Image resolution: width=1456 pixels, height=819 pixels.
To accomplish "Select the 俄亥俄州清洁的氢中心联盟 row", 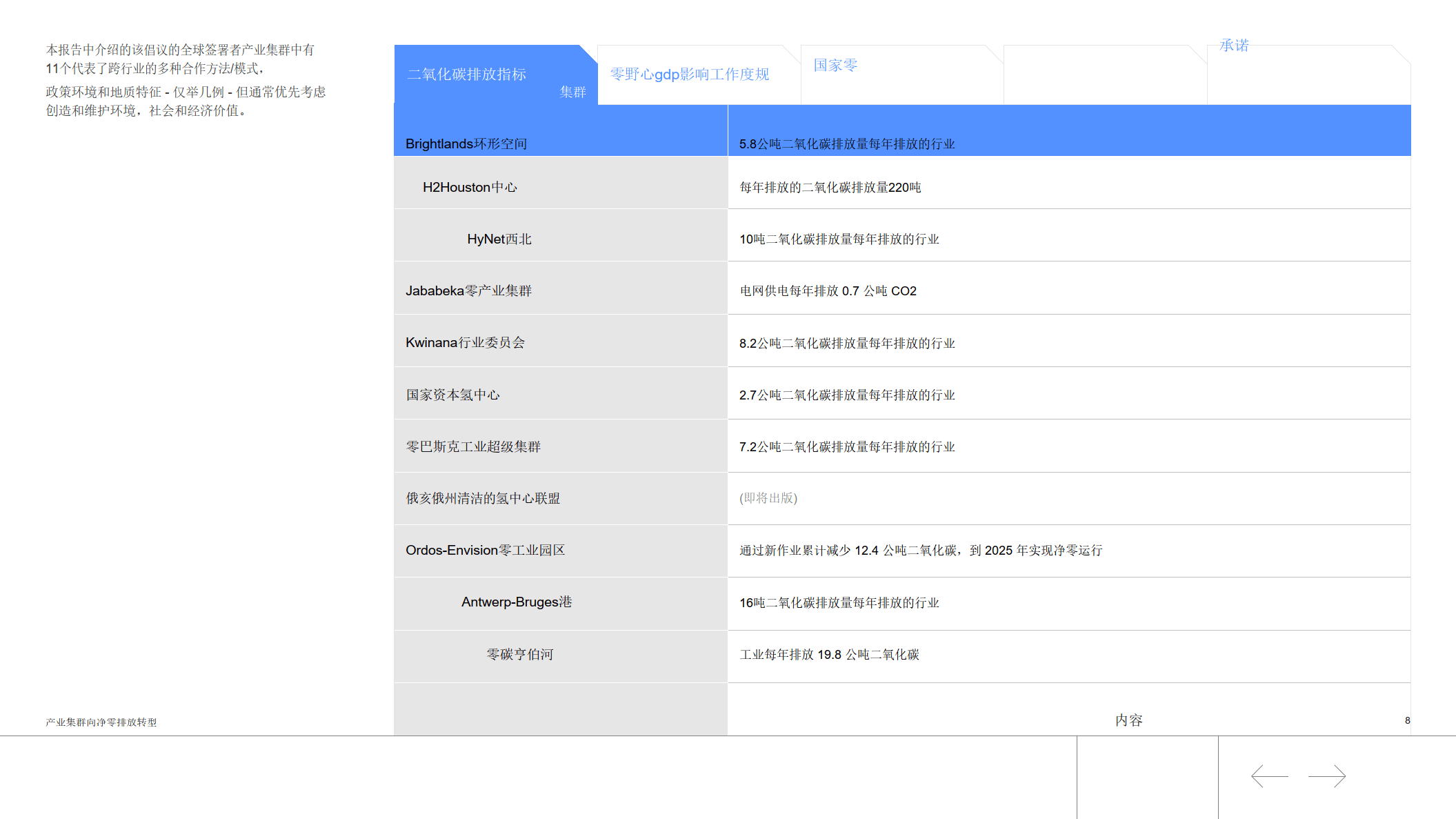I will pos(561,499).
